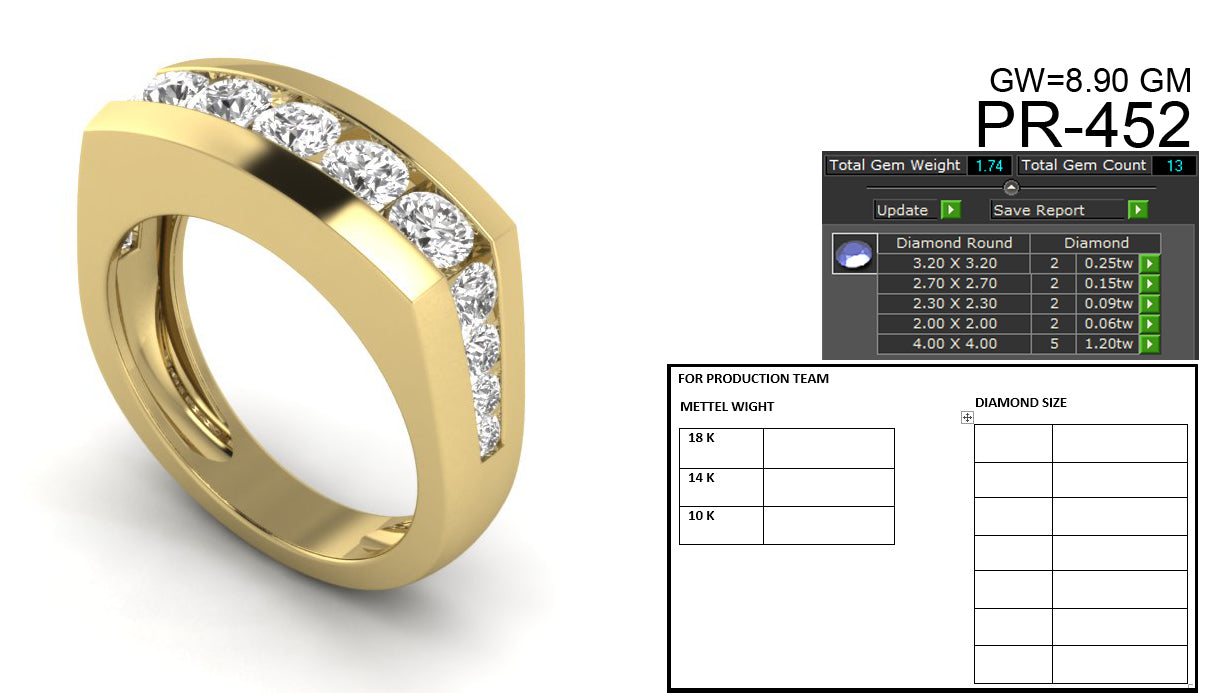Expand the Diamond column header
The height and width of the screenshot is (693, 1209).
(x=1099, y=243)
